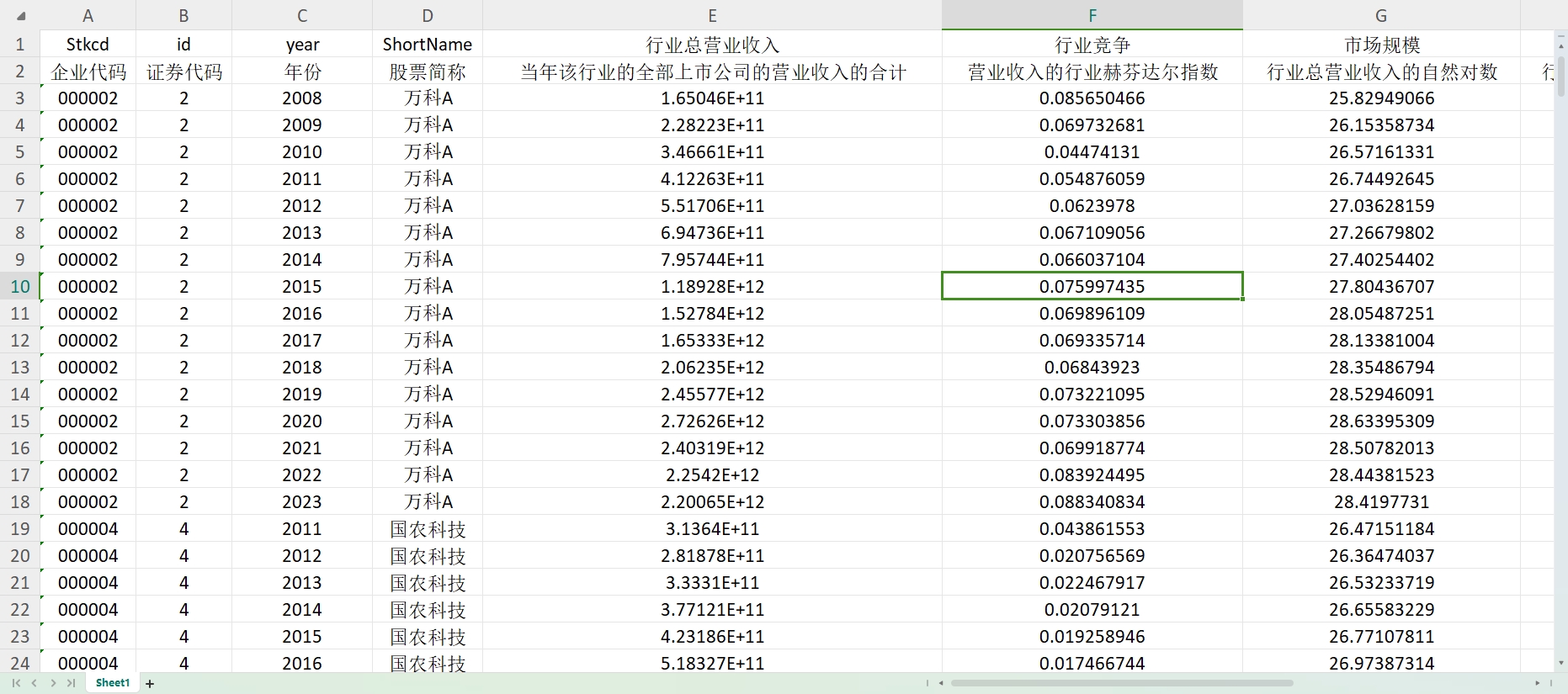The height and width of the screenshot is (694, 1568).
Task: Select column A header
Action: click(88, 15)
